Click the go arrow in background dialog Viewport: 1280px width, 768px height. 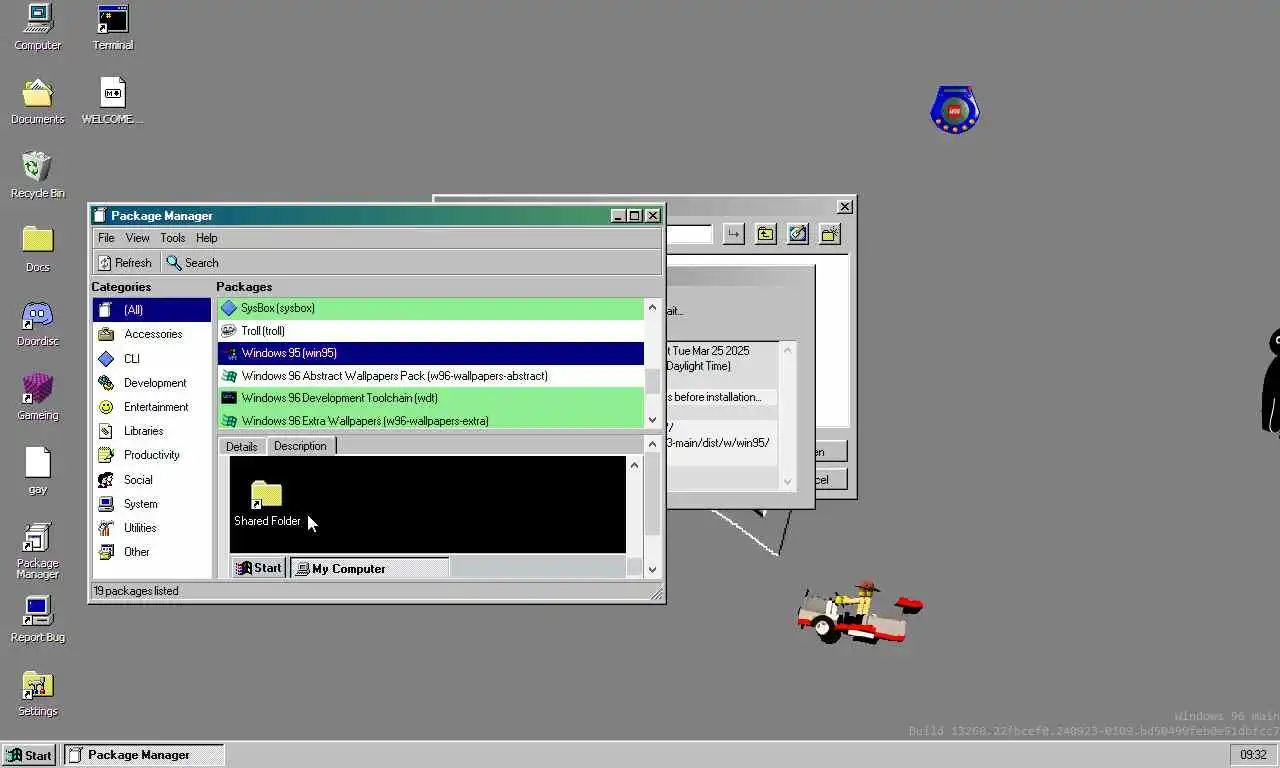pyautogui.click(x=734, y=234)
